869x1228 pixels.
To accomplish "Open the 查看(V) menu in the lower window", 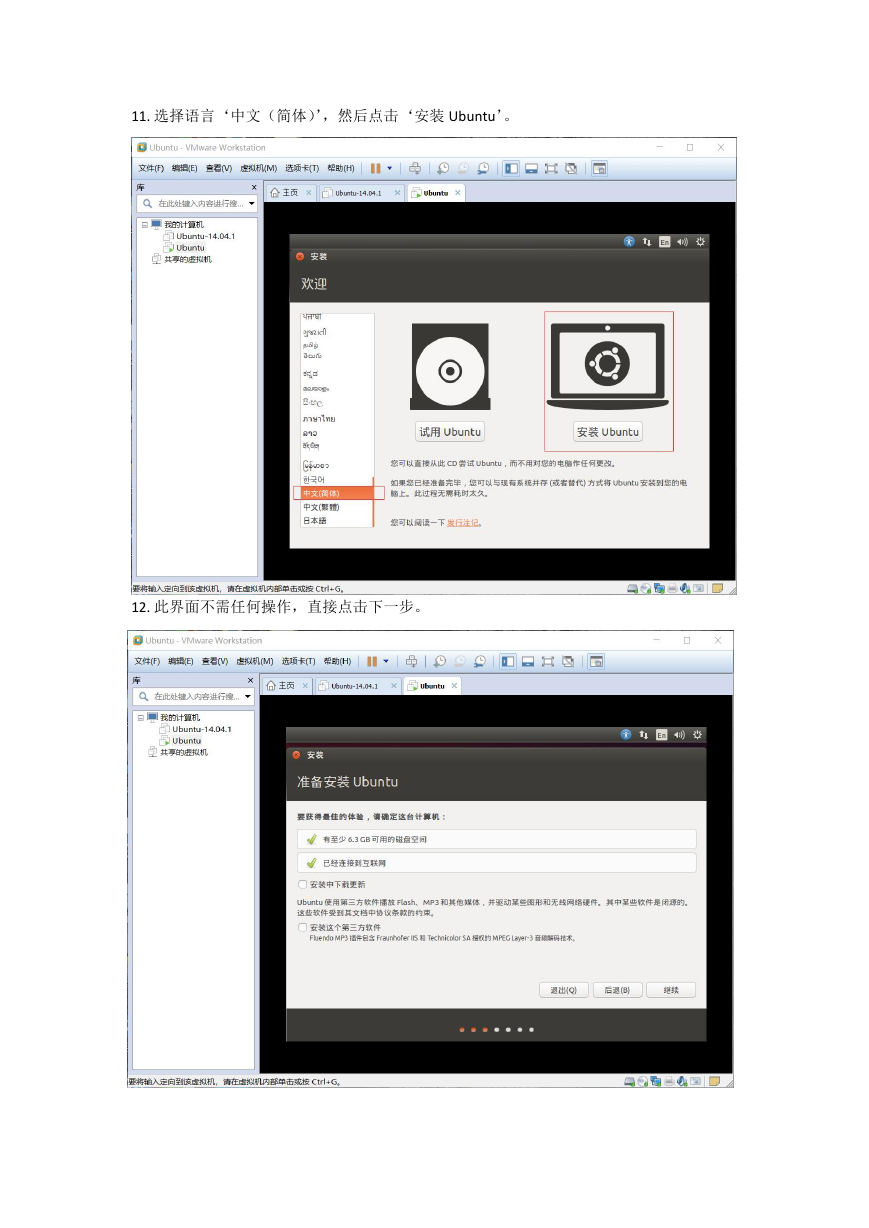I will click(x=215, y=661).
